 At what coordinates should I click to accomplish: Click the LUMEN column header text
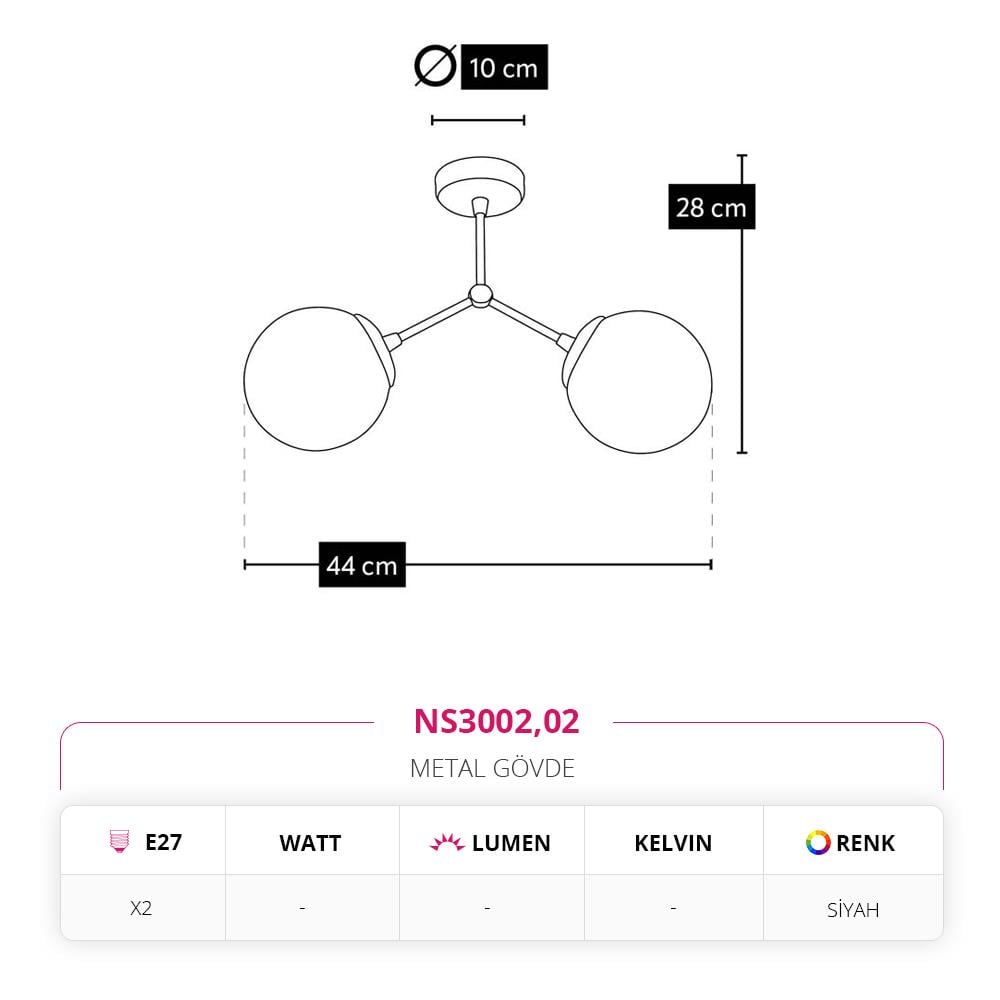[x=511, y=843]
